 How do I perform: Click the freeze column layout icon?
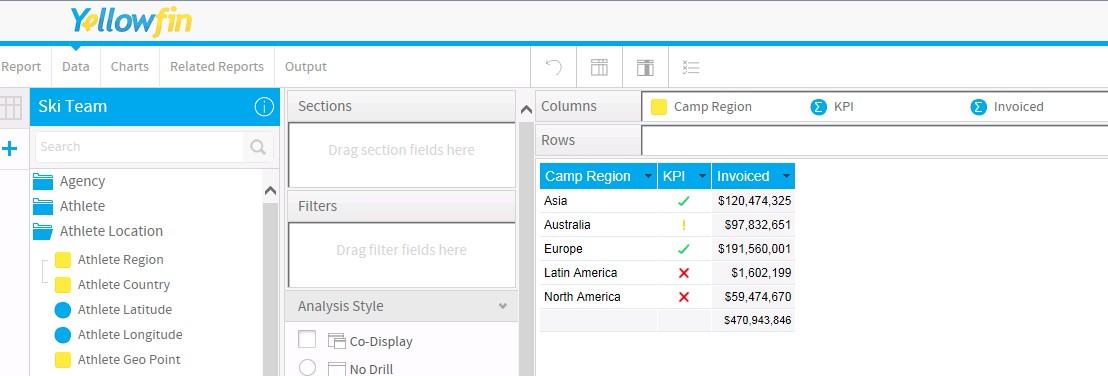tap(644, 67)
